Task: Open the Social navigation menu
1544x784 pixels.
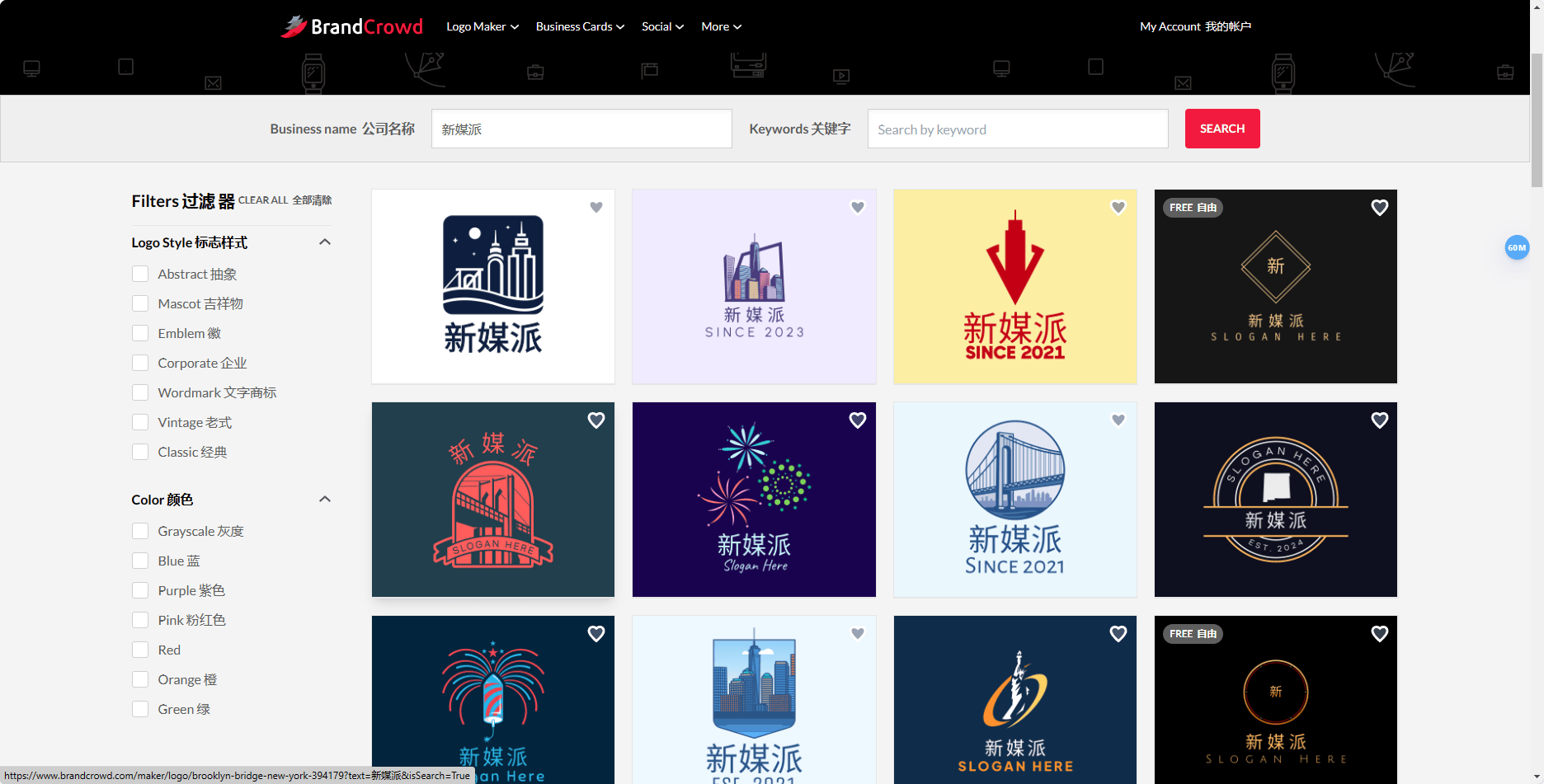Action: tap(662, 26)
